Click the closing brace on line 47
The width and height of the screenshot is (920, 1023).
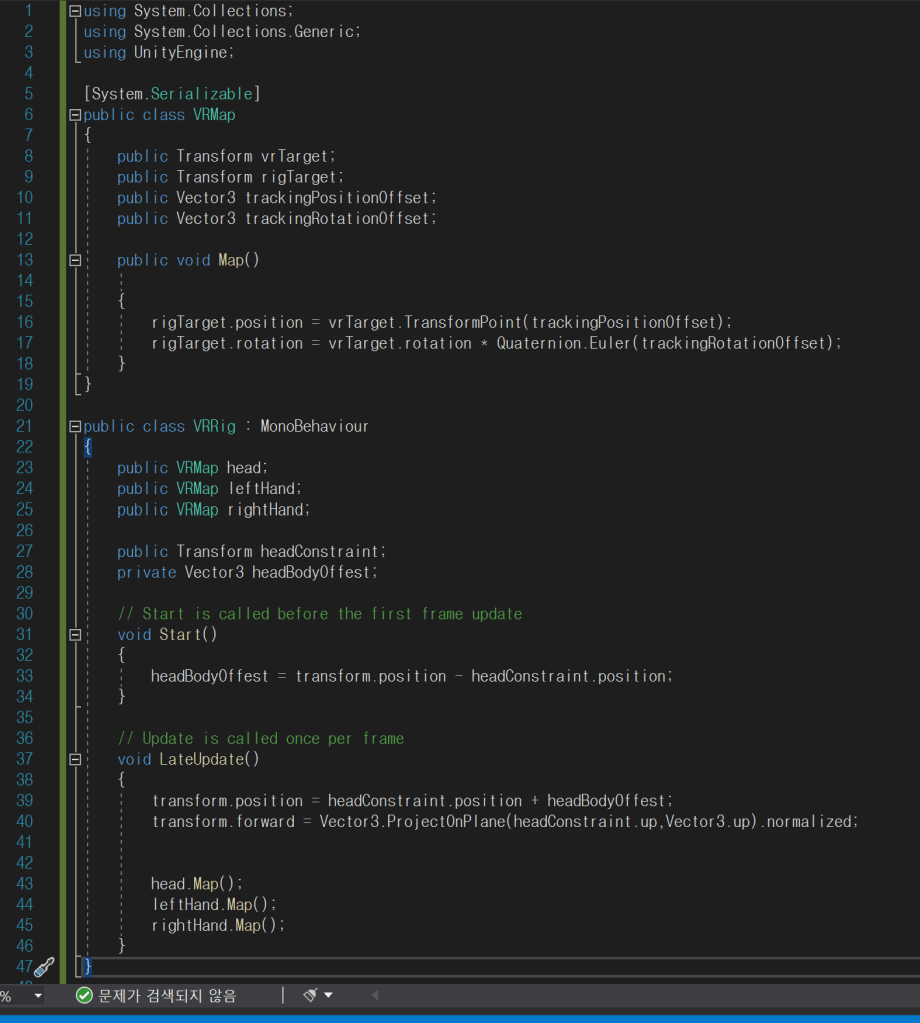click(x=88, y=967)
